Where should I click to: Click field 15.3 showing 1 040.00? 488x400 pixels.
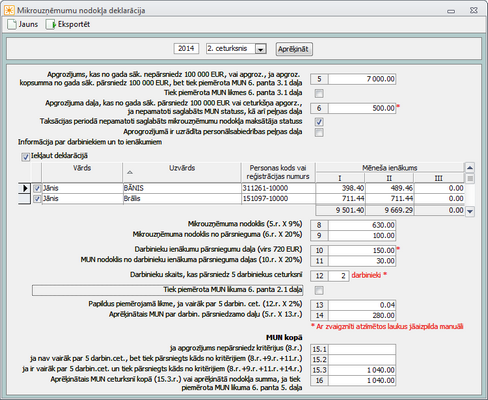362,370
